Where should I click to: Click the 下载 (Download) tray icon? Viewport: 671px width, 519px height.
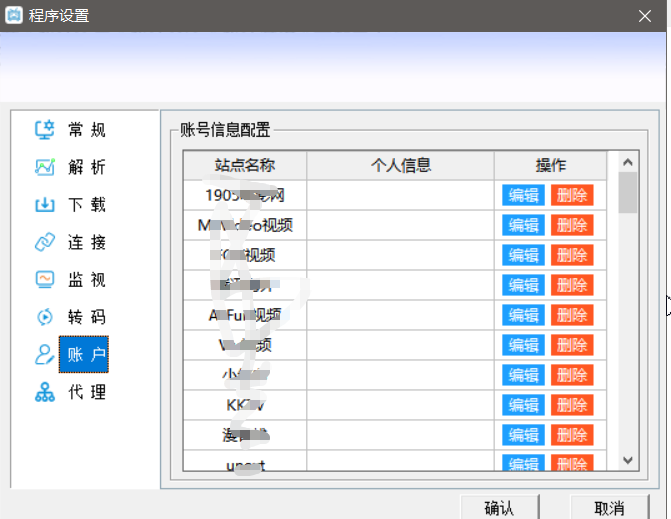point(45,205)
